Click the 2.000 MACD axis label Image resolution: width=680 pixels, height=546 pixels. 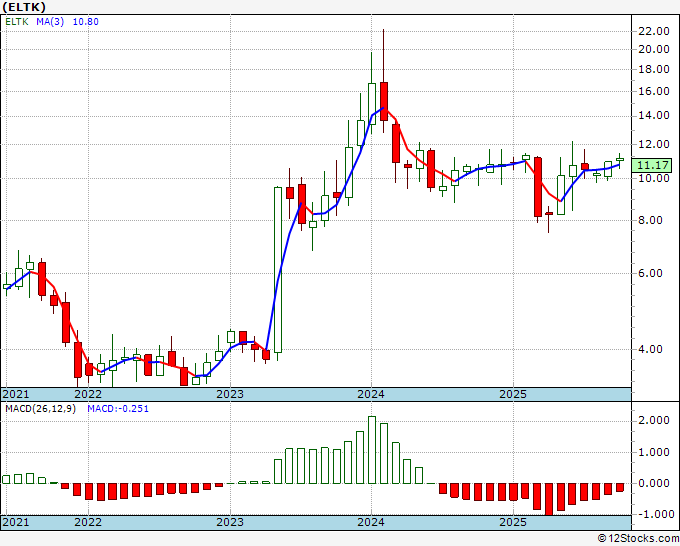(654, 420)
